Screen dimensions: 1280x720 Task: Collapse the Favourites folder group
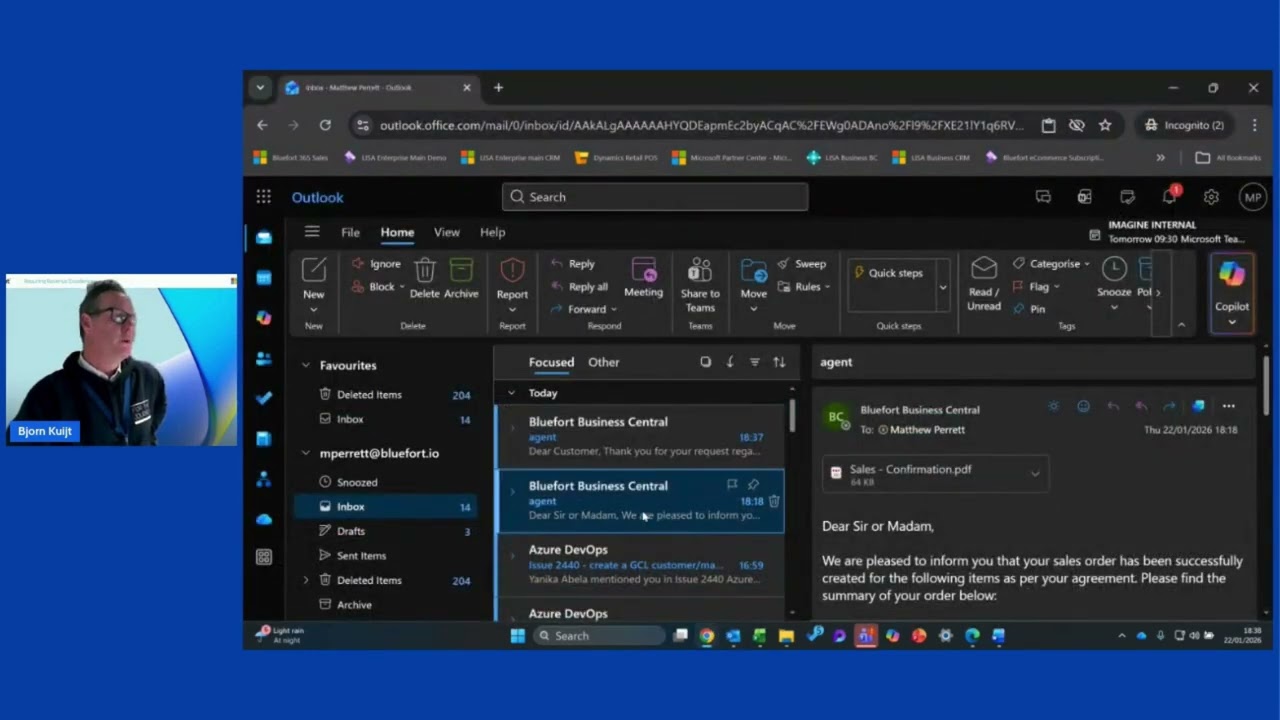pos(306,365)
